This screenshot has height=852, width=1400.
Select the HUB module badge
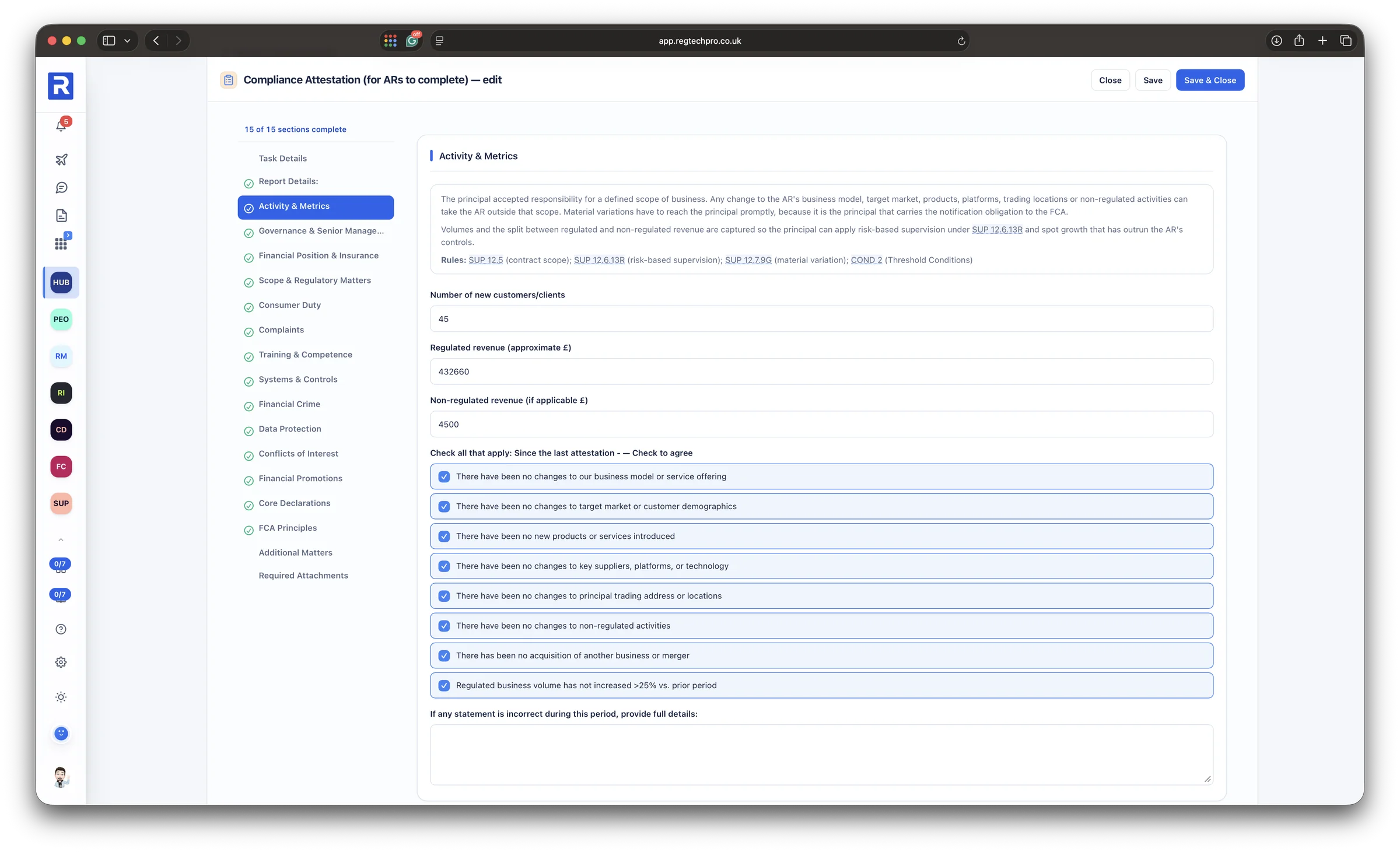[61, 282]
